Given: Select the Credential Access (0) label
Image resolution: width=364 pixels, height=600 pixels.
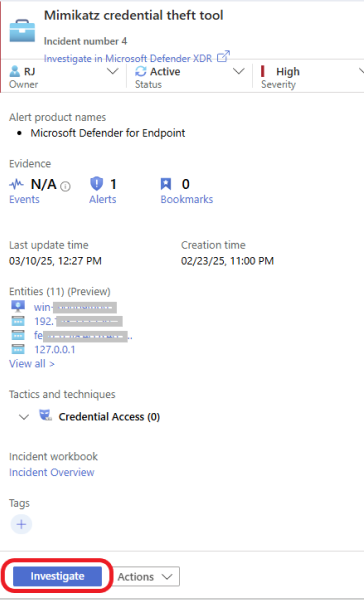Looking at the screenshot, I should point(109,417).
